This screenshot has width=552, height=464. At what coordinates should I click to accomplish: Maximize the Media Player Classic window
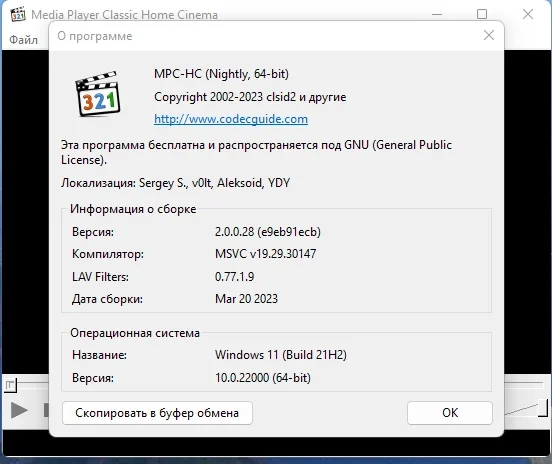tap(482, 14)
